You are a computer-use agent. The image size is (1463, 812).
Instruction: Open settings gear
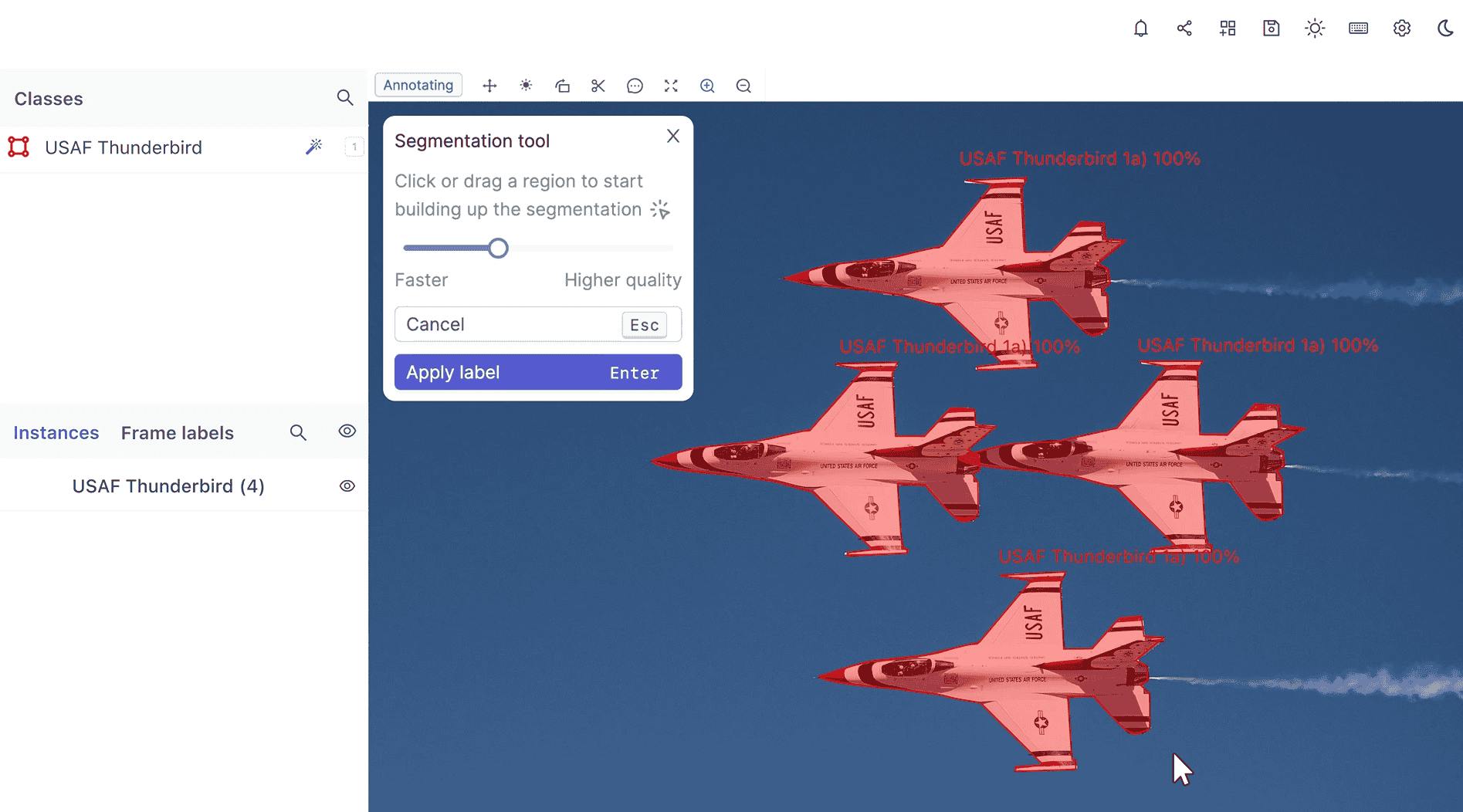1402,29
